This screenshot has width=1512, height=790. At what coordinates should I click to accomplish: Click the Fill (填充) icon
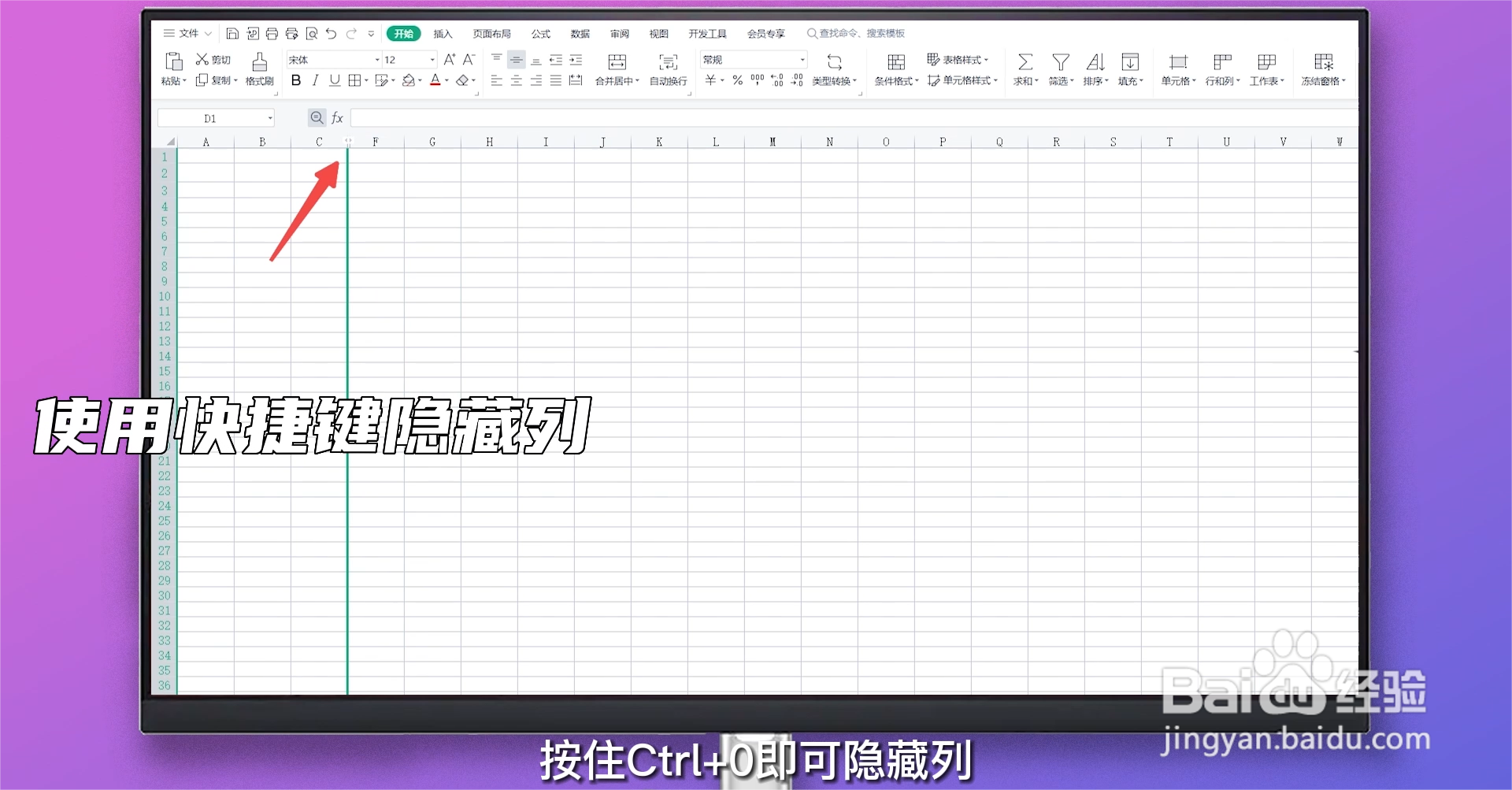pos(1130,62)
